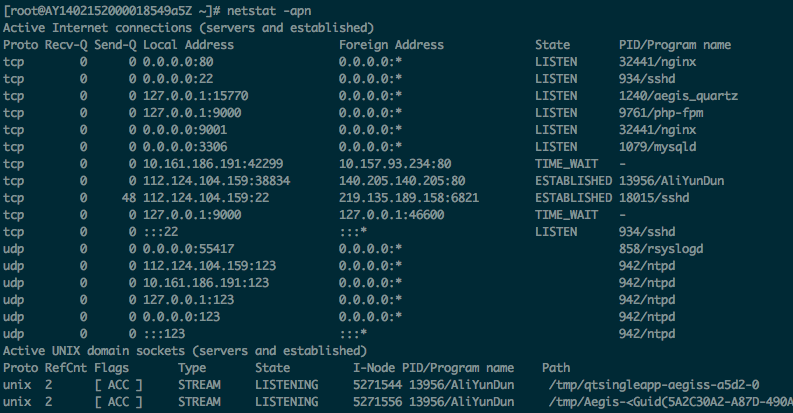Select the 1240/aegis_quartz program entry
The image size is (793, 413).
678,98
